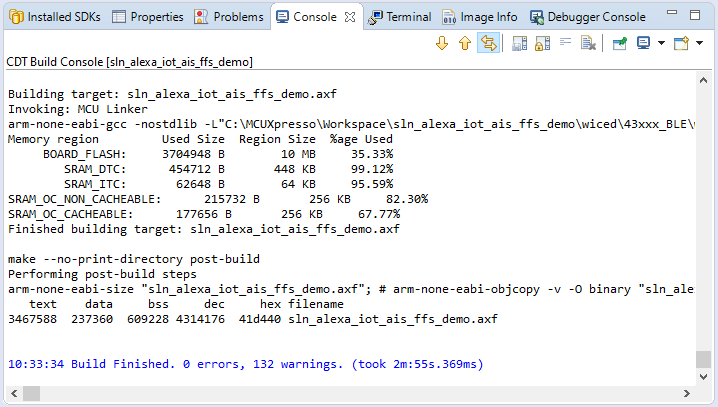Image resolution: width=718 pixels, height=407 pixels.
Task: Open the Image Info tab
Action: [x=479, y=17]
